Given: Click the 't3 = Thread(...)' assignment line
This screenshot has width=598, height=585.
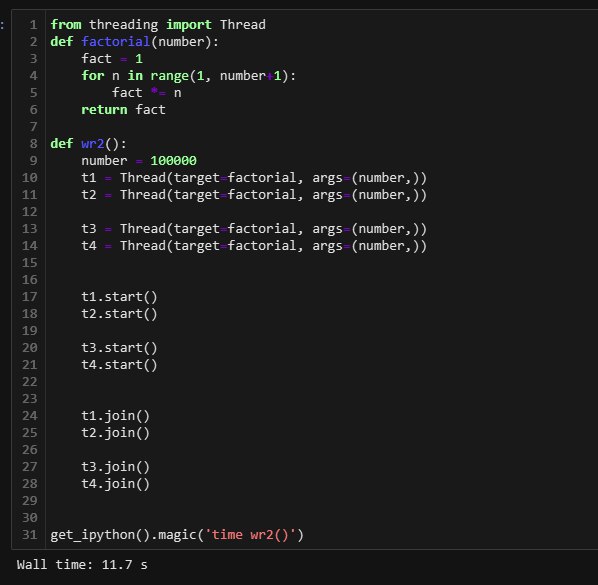Looking at the screenshot, I should click(254, 229).
